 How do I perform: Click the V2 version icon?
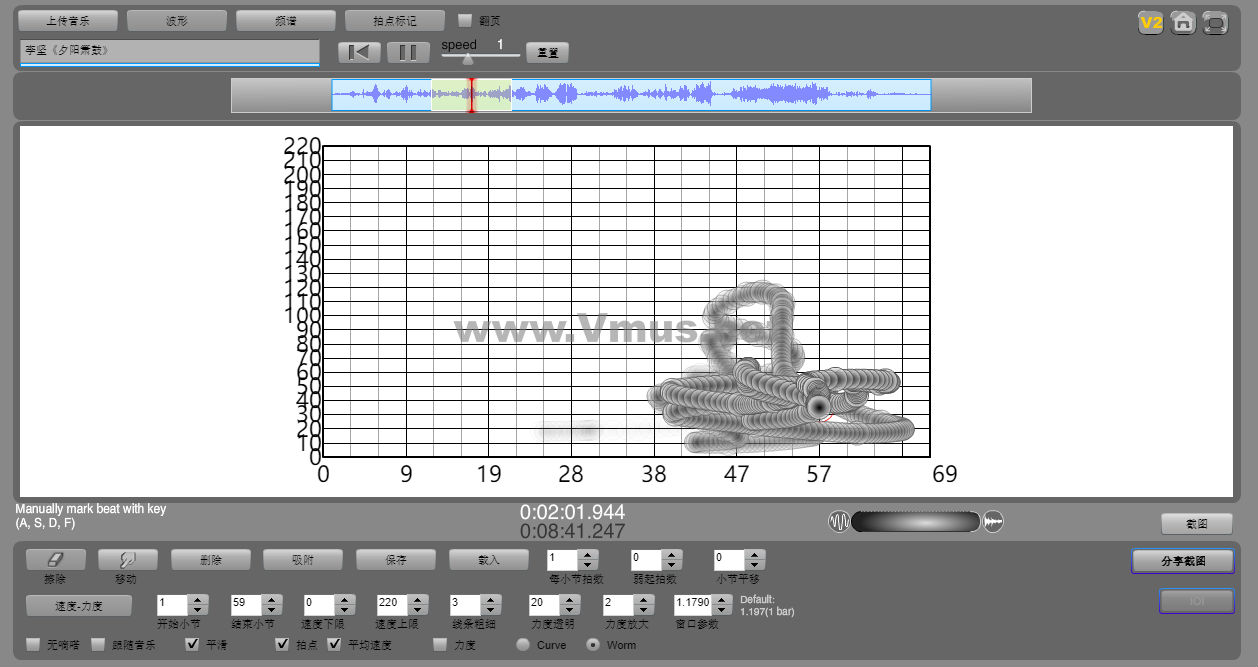[x=1150, y=22]
